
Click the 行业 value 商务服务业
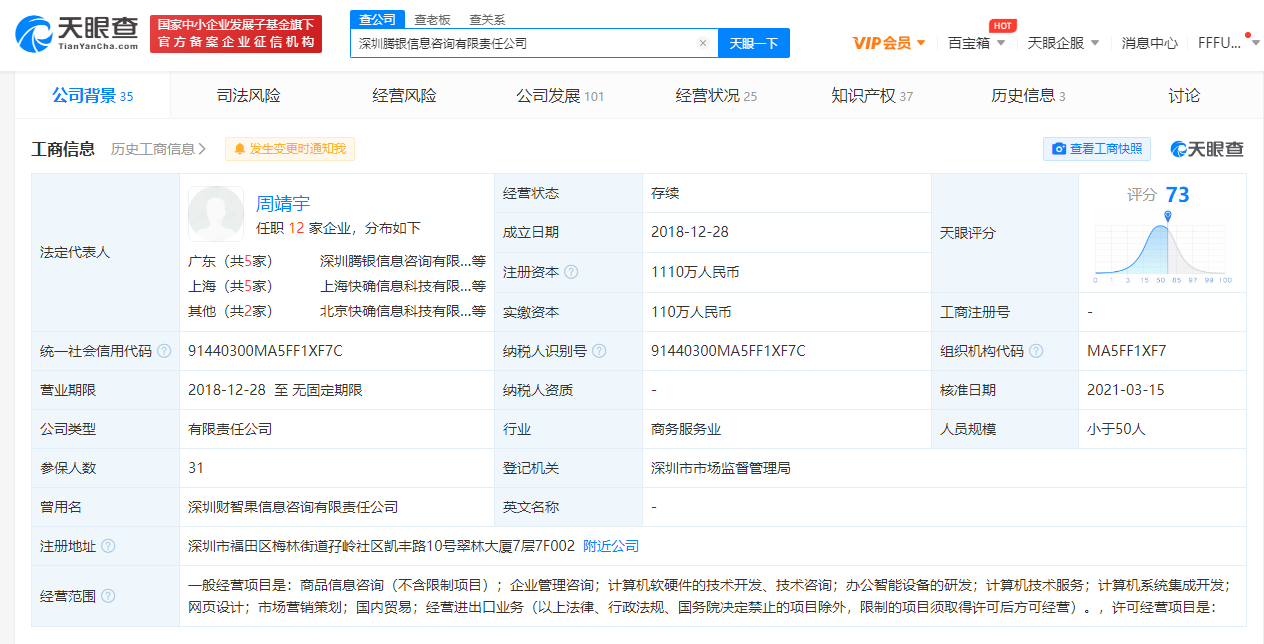click(x=685, y=429)
